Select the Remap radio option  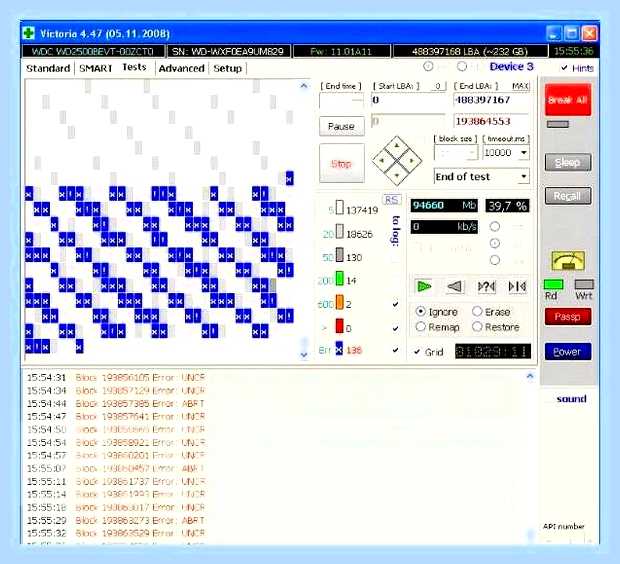421,327
